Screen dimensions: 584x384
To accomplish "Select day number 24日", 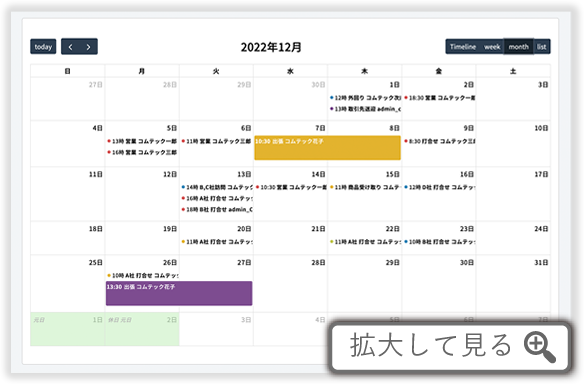I will coord(541,229).
